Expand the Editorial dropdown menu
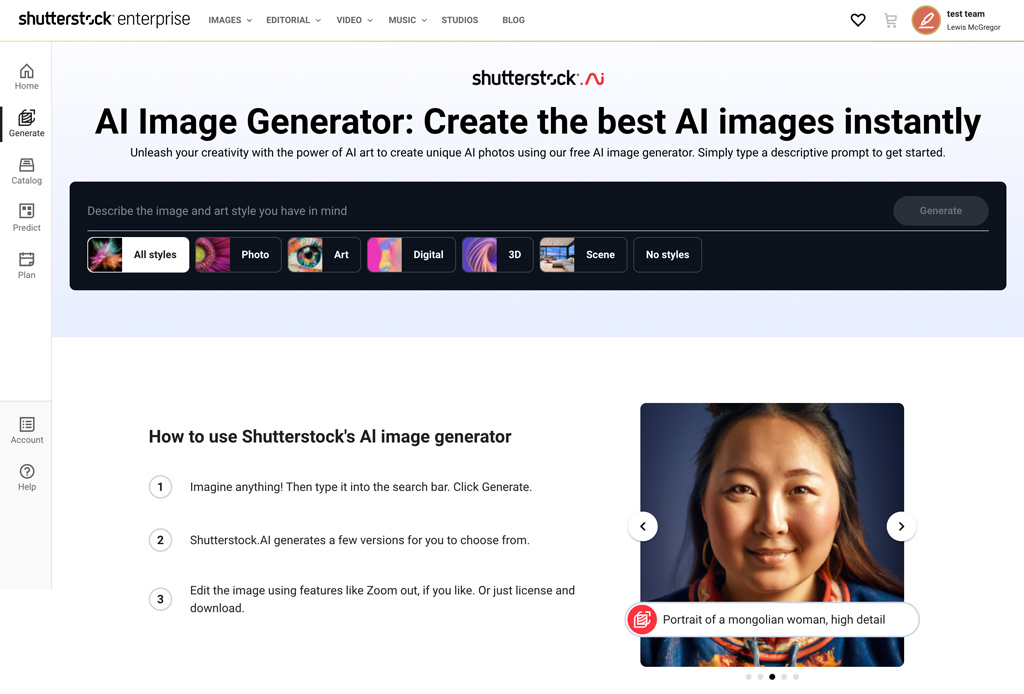This screenshot has width=1024, height=694. click(x=293, y=20)
